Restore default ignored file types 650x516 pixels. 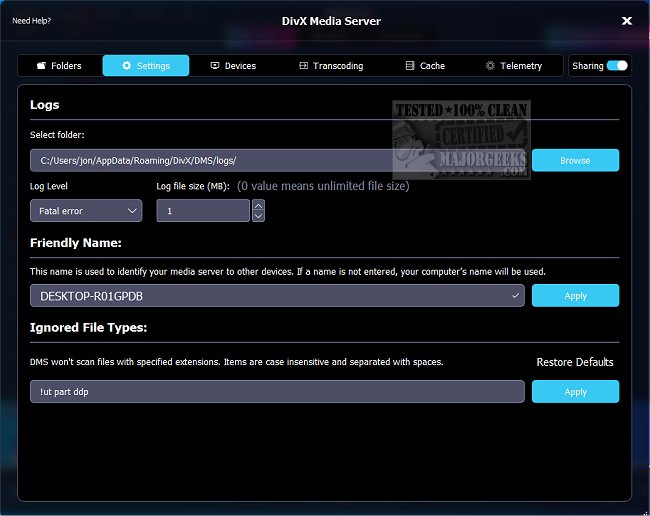pyautogui.click(x=575, y=362)
